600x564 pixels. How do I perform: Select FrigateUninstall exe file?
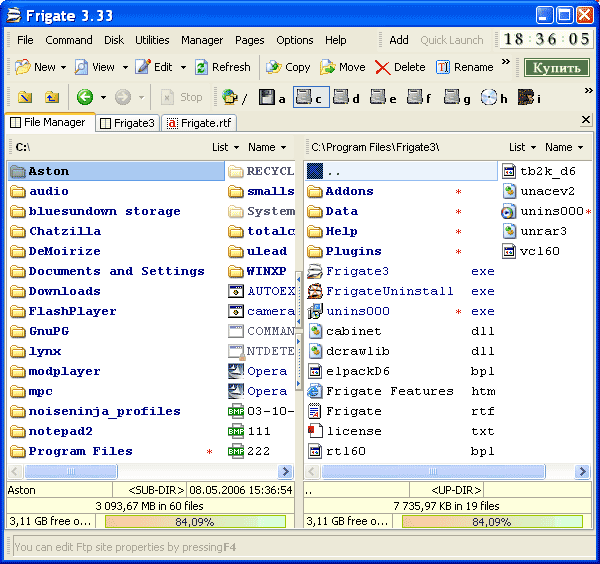401,291
